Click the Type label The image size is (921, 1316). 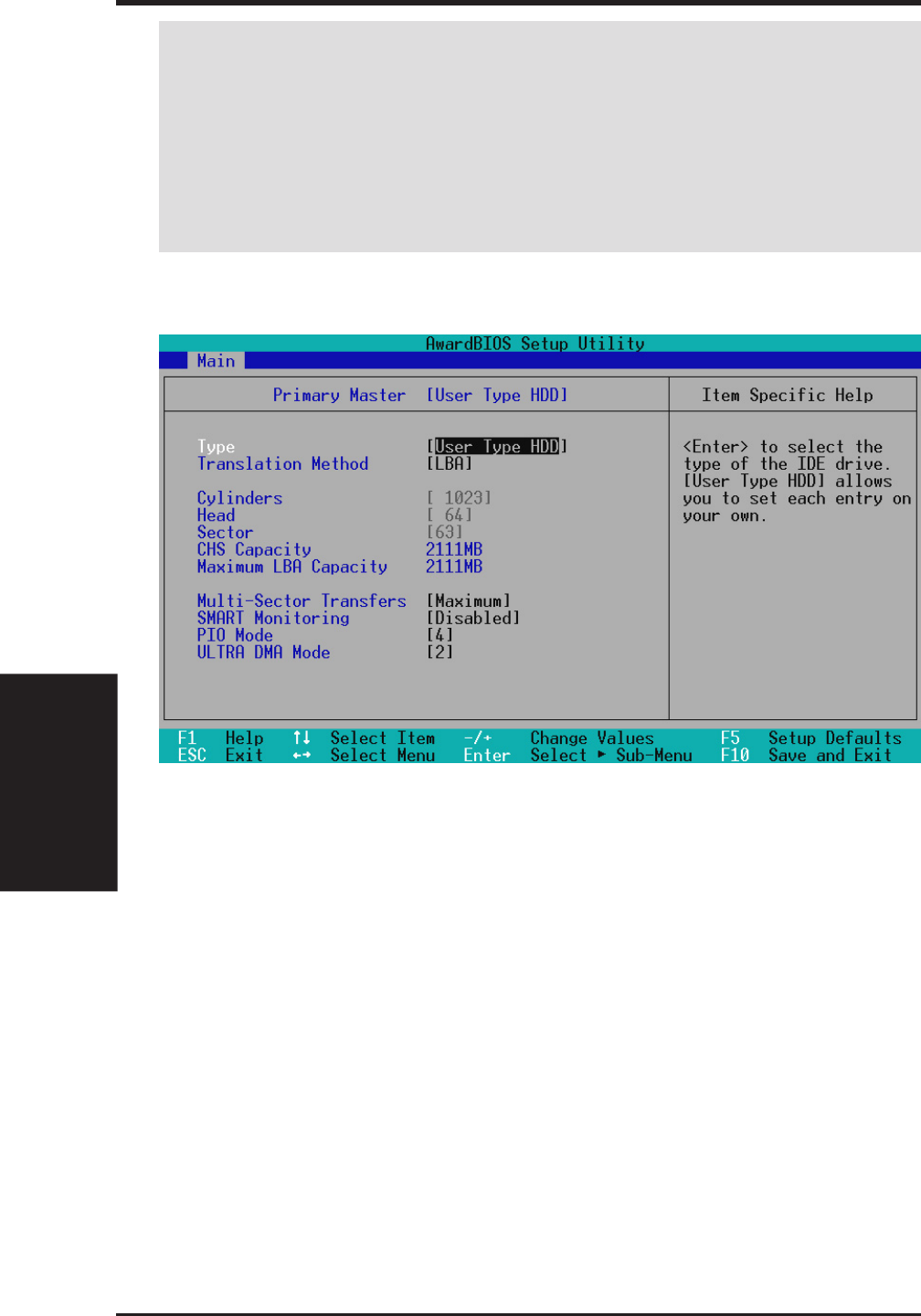[x=216, y=447]
